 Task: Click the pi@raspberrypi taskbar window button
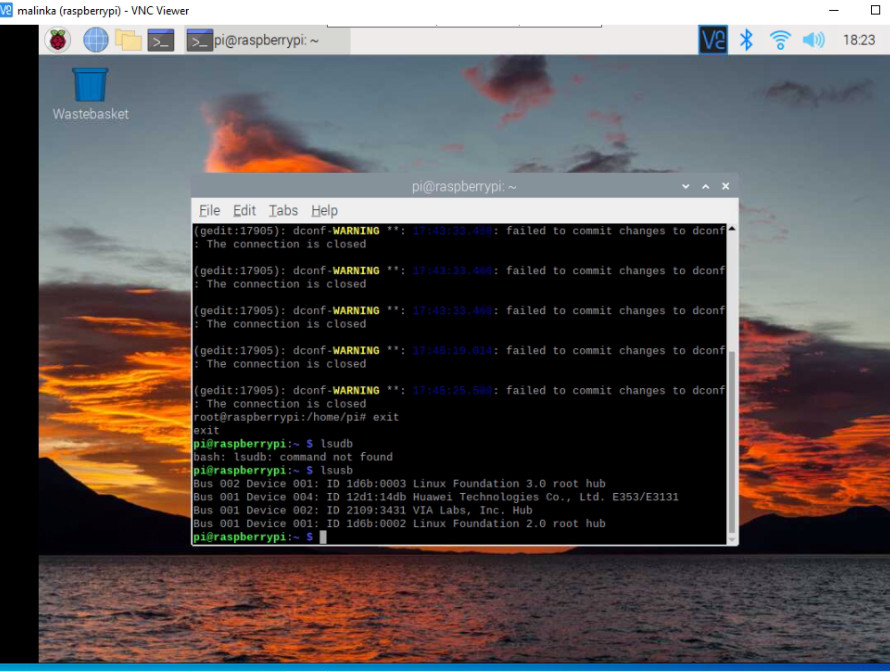268,41
